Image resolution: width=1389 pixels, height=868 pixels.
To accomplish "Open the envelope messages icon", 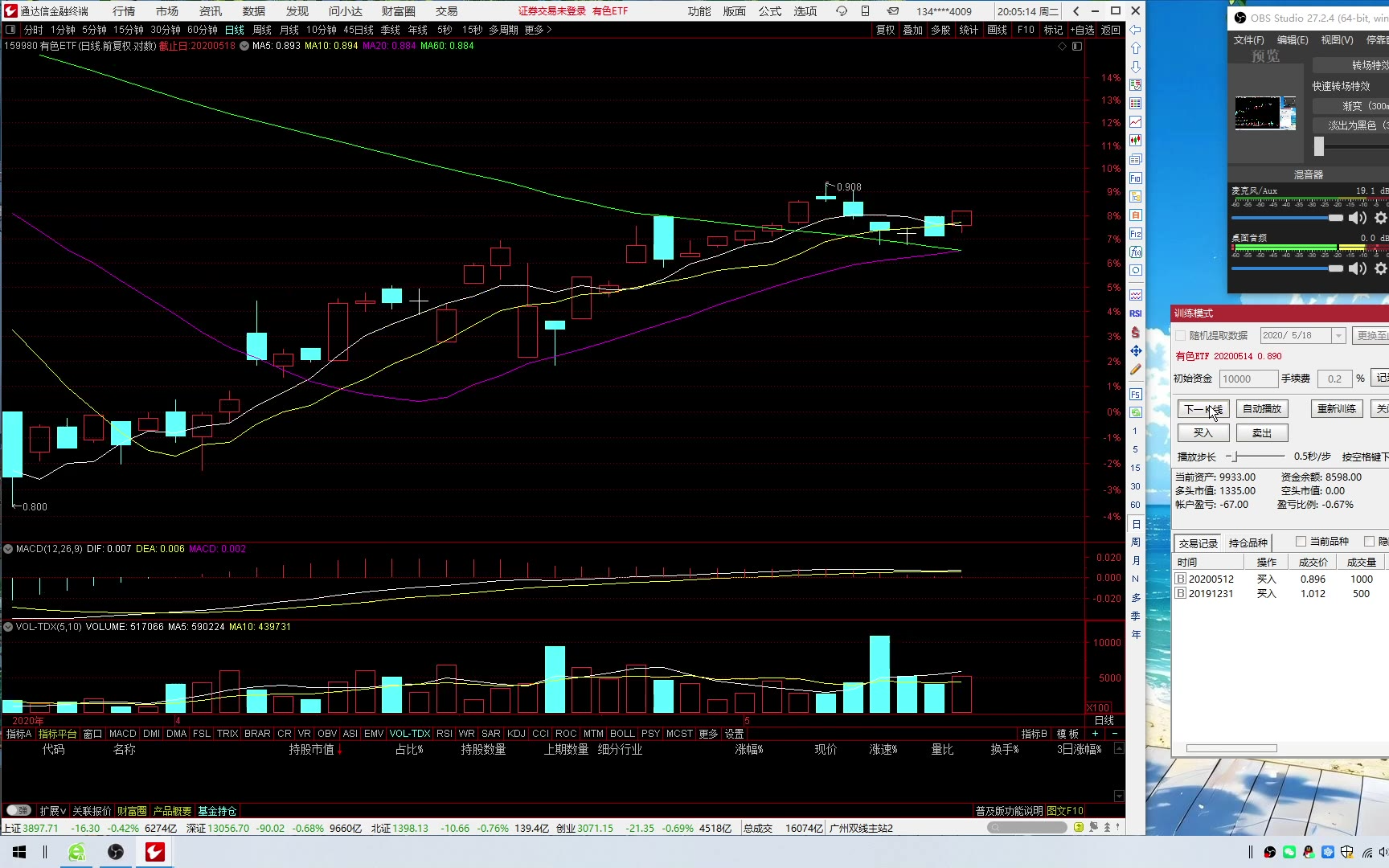I will (x=892, y=11).
